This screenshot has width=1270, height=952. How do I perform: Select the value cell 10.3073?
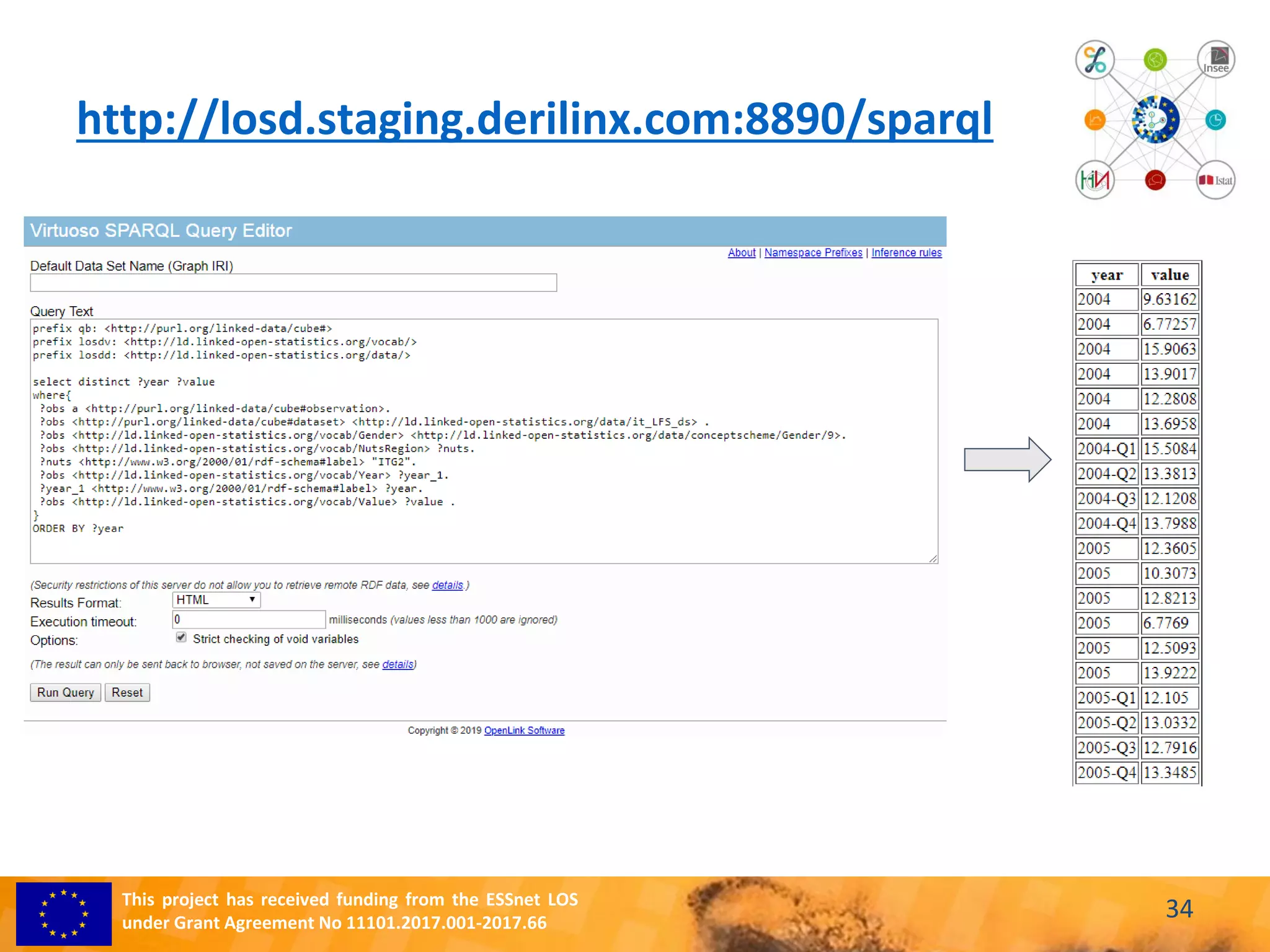(x=1170, y=573)
